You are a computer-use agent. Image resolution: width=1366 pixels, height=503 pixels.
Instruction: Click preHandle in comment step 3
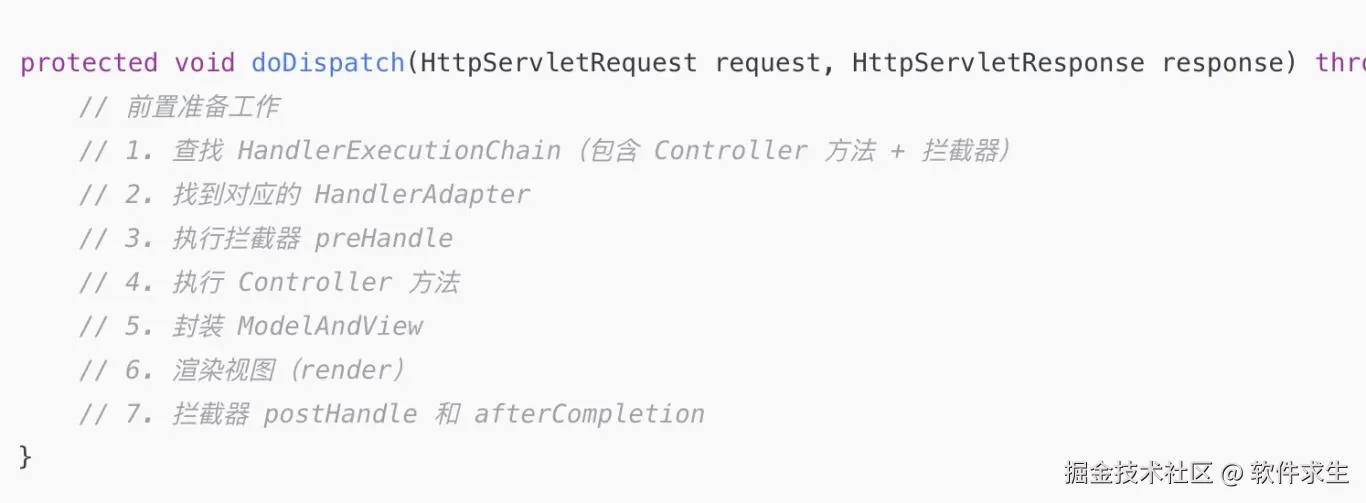tap(383, 238)
